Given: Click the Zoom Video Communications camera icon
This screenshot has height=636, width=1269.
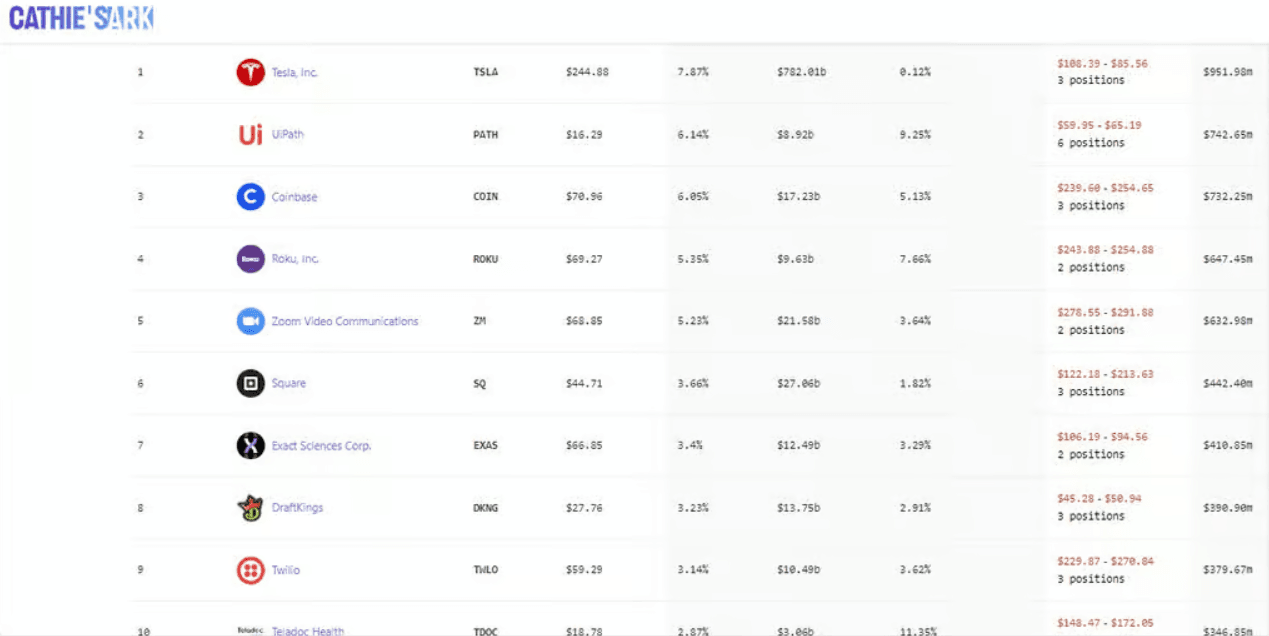Looking at the screenshot, I should click(x=250, y=321).
